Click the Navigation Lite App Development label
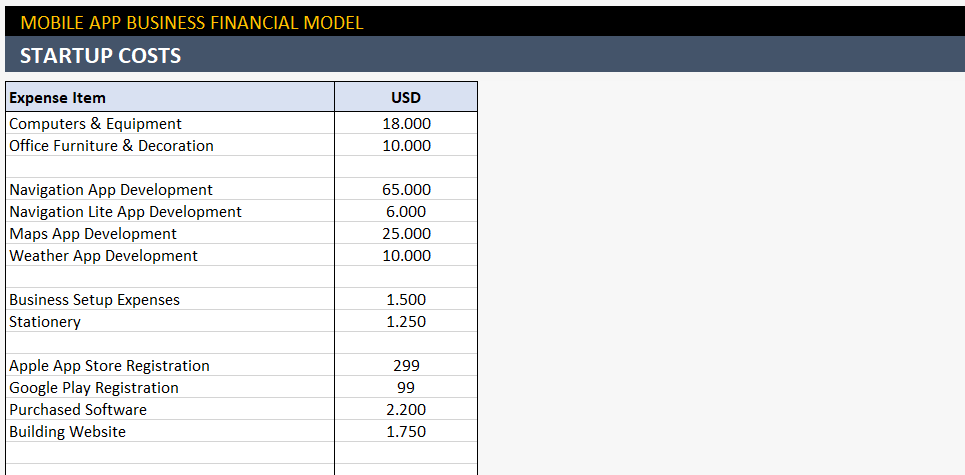Screen dimensions: 965x475 (x=126, y=212)
